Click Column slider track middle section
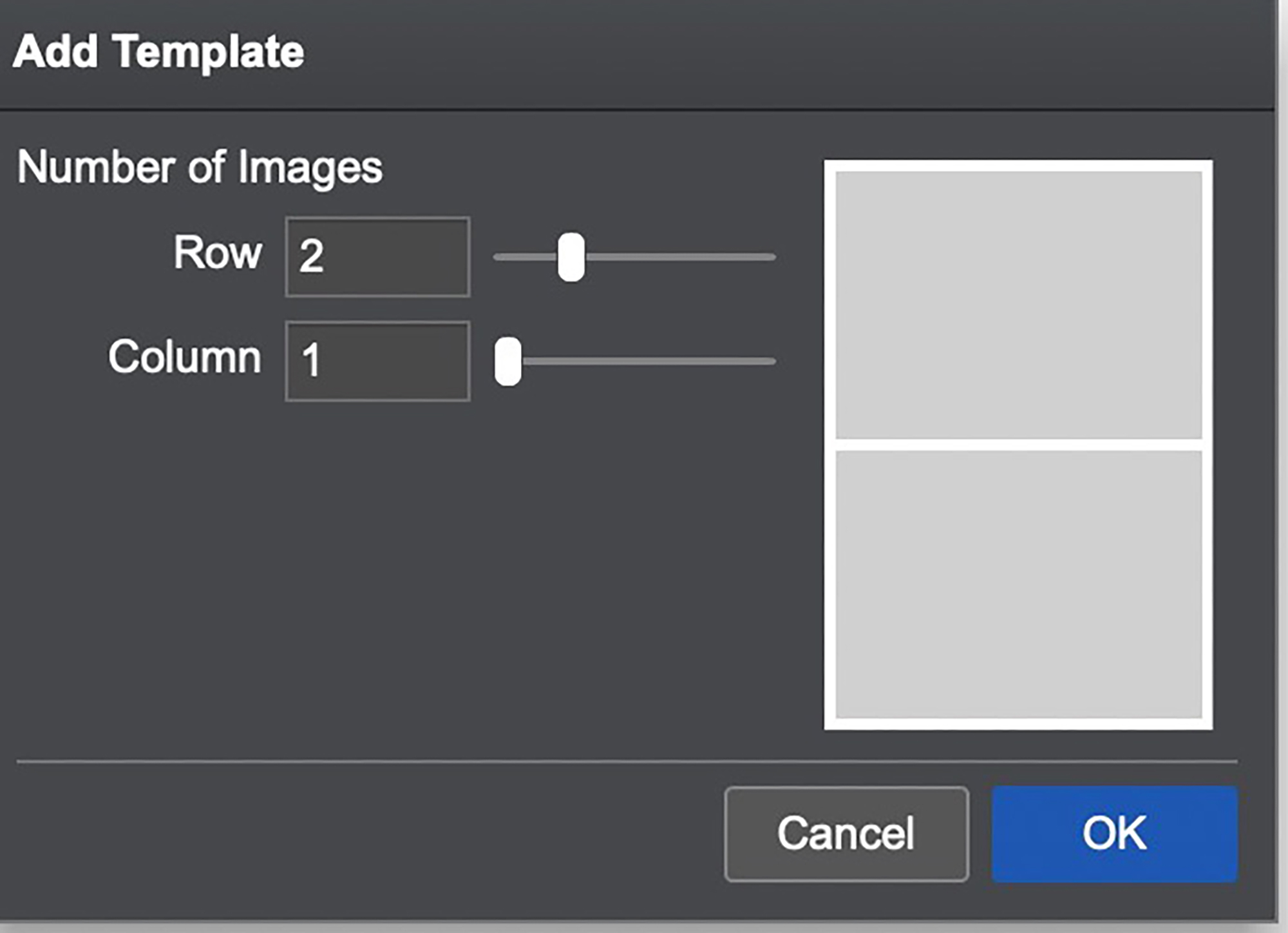This screenshot has width=1288, height=933. [x=649, y=361]
